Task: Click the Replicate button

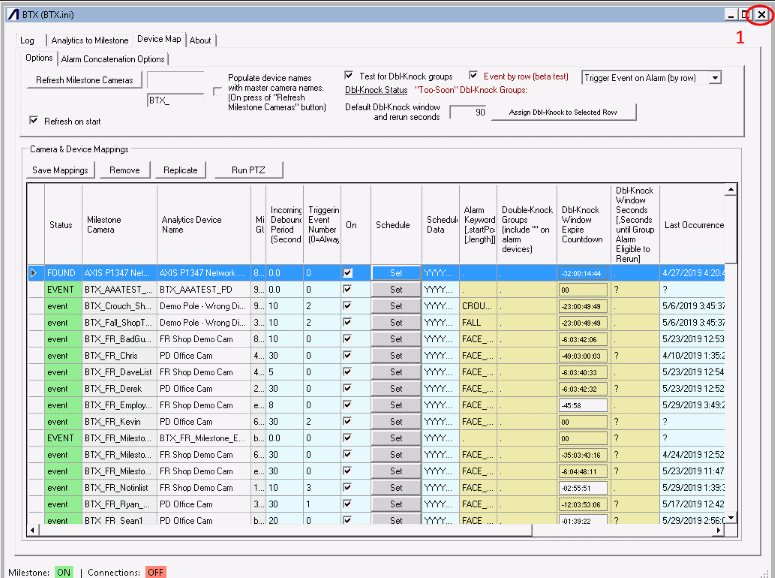Action: click(180, 170)
